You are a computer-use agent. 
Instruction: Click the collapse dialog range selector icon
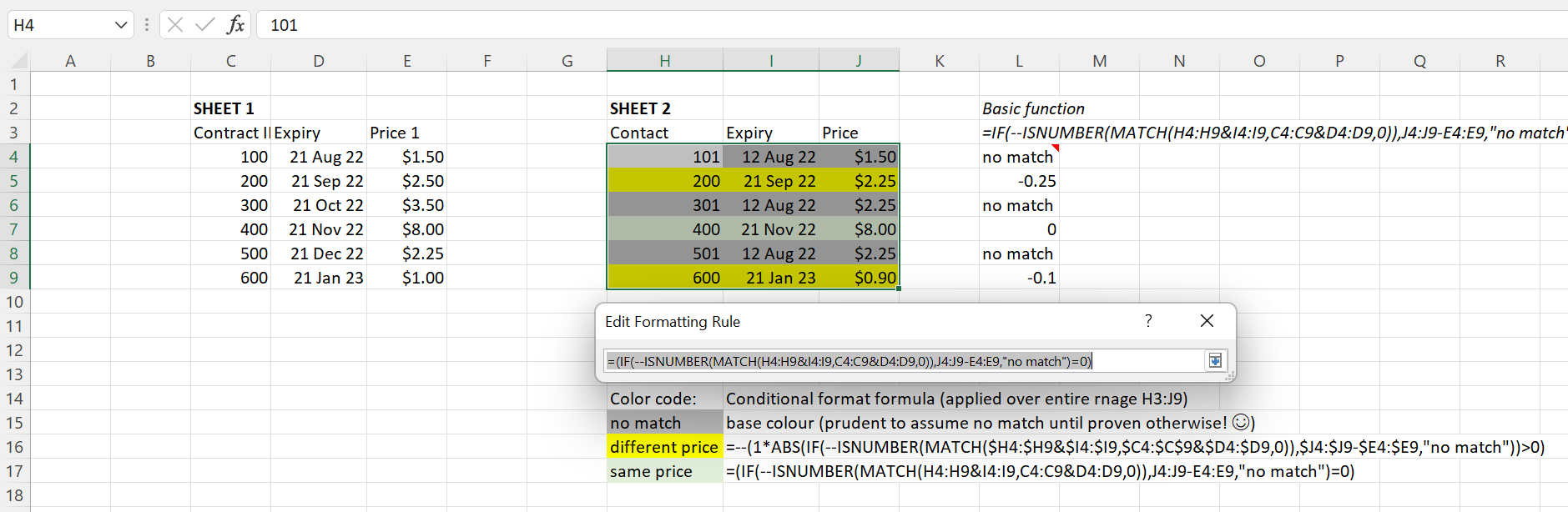coord(1215,361)
